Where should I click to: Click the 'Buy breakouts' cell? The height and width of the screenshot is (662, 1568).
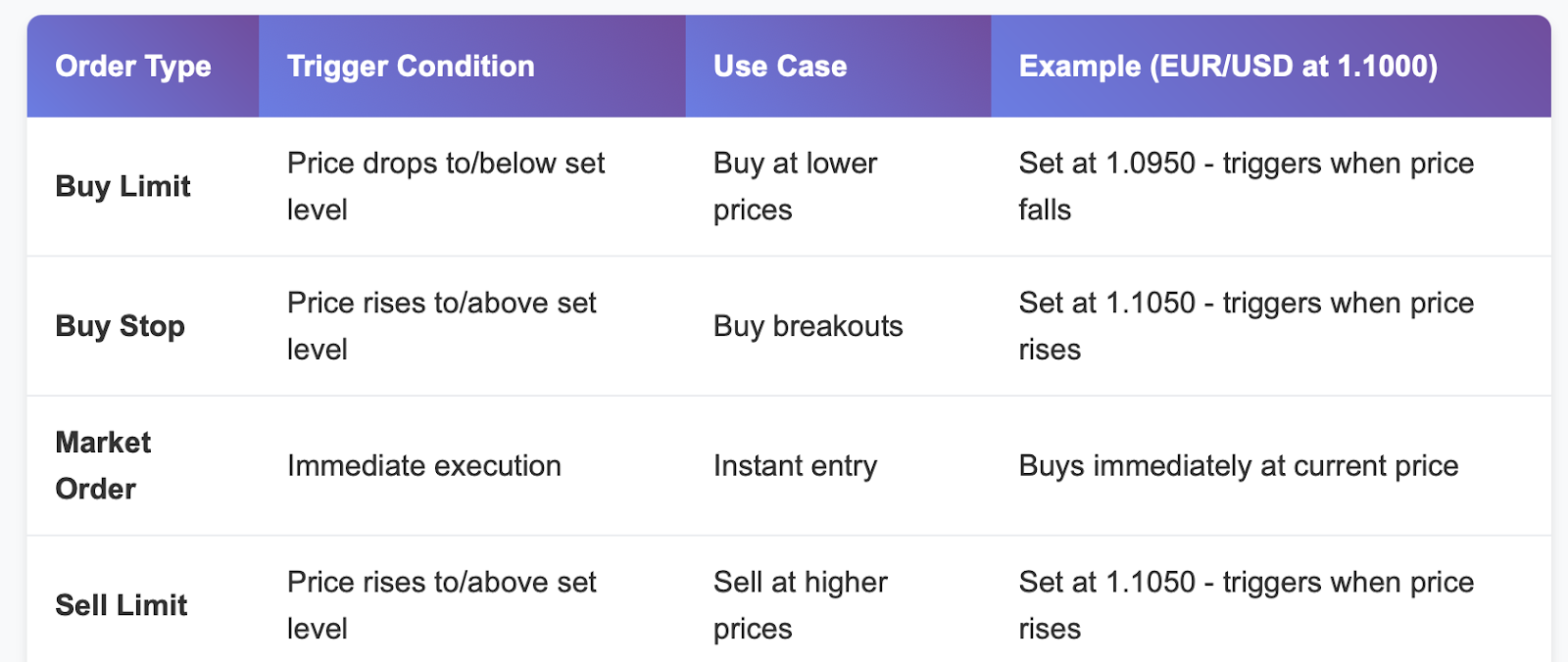tap(808, 326)
